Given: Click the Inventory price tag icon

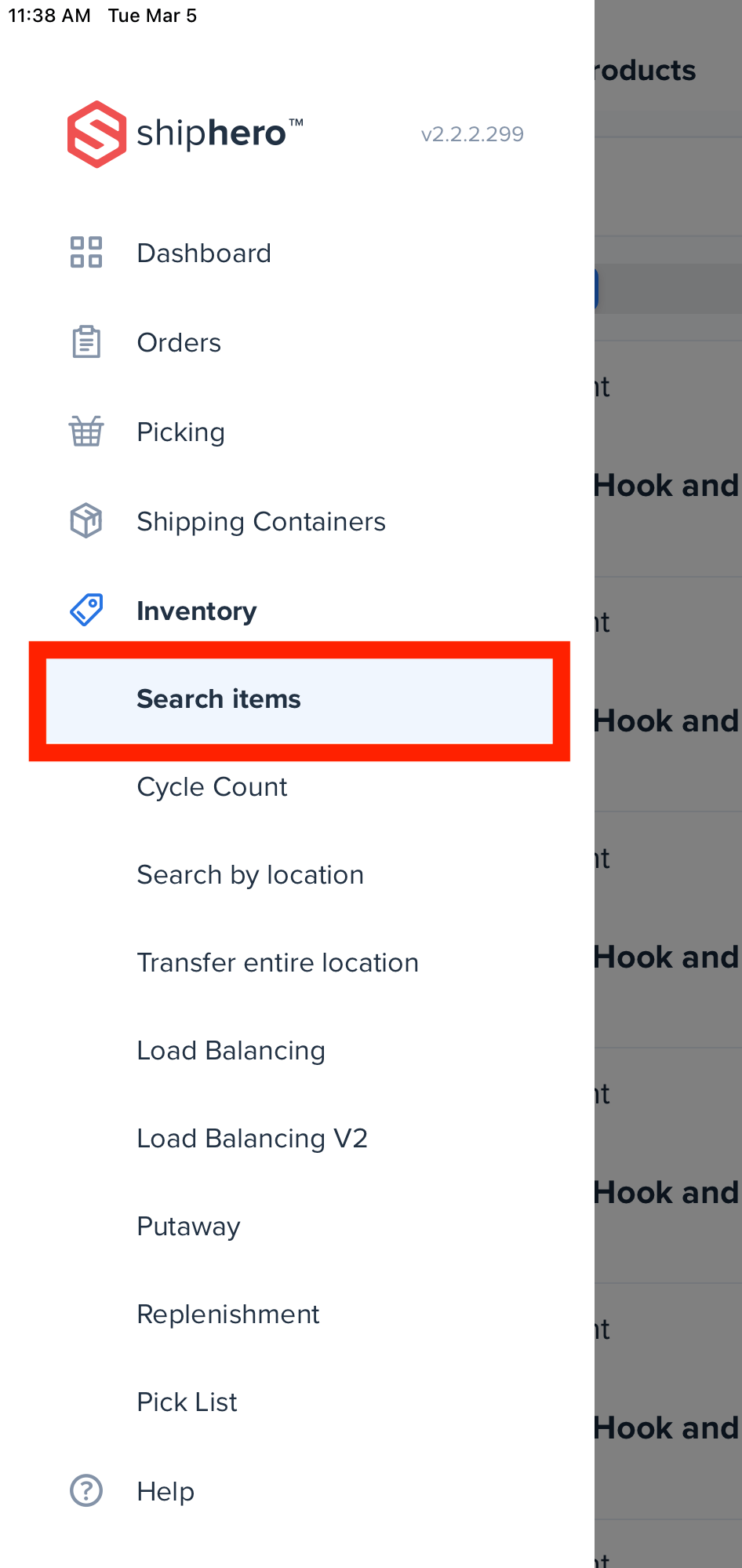Looking at the screenshot, I should [x=86, y=610].
